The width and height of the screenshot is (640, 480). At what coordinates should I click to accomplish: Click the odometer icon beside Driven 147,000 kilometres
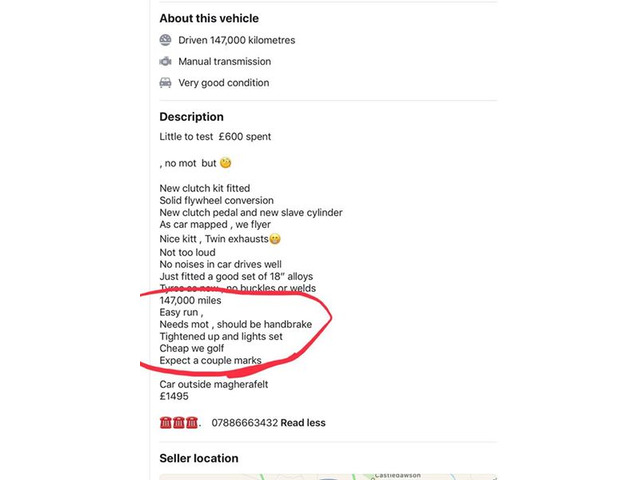pos(166,40)
